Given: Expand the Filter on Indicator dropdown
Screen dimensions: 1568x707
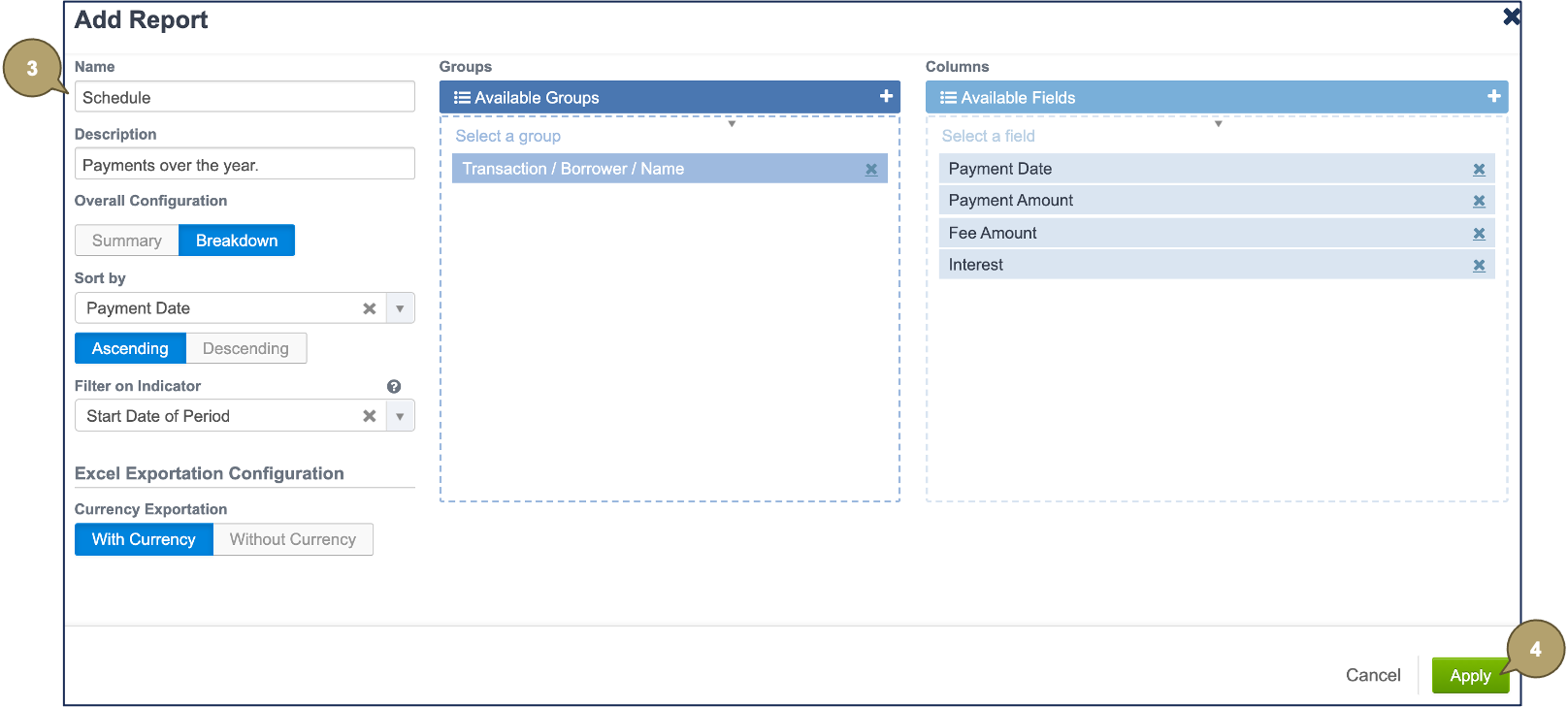Looking at the screenshot, I should [400, 416].
